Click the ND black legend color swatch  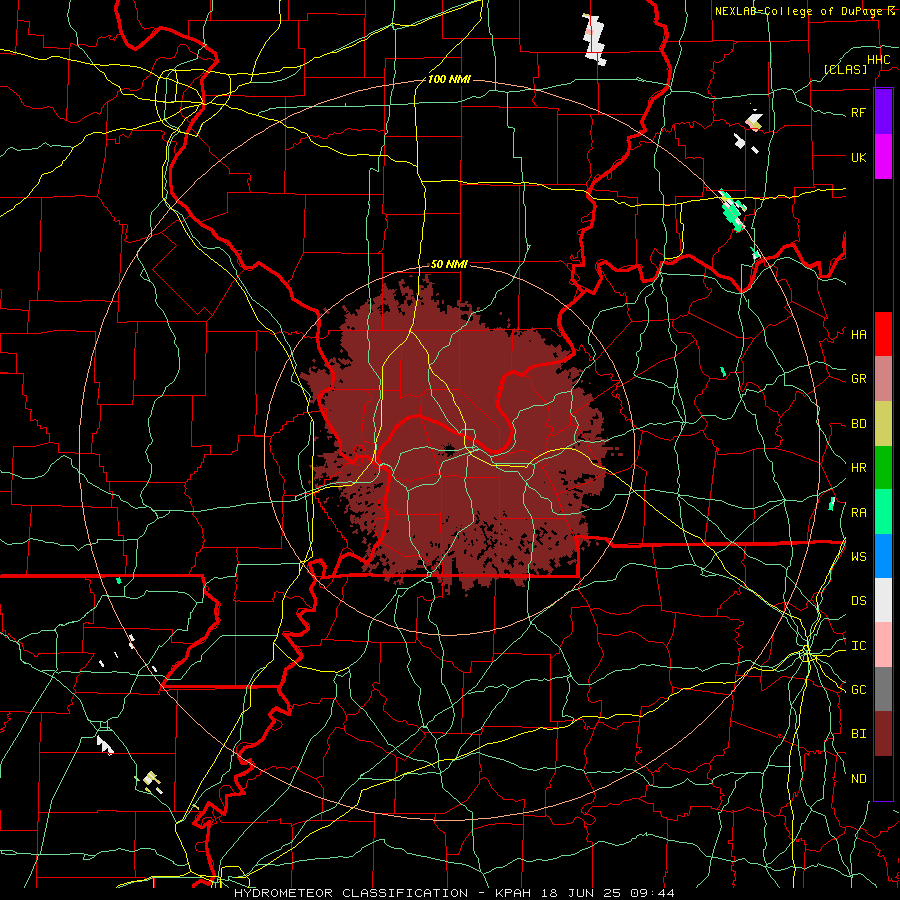coord(883,778)
